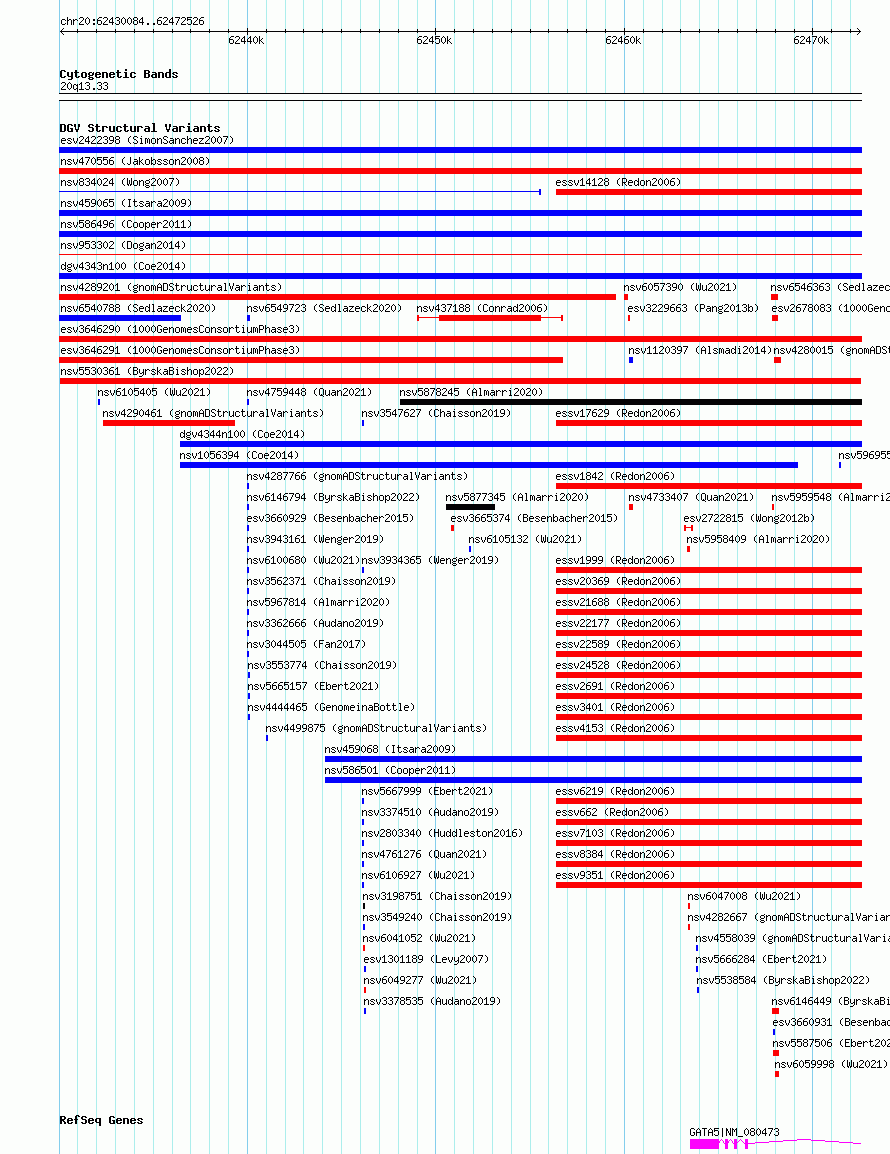The width and height of the screenshot is (890, 1154).
Task: Click nsv4499875 (gnomADStructuralVariants) label
Action: pos(376,728)
